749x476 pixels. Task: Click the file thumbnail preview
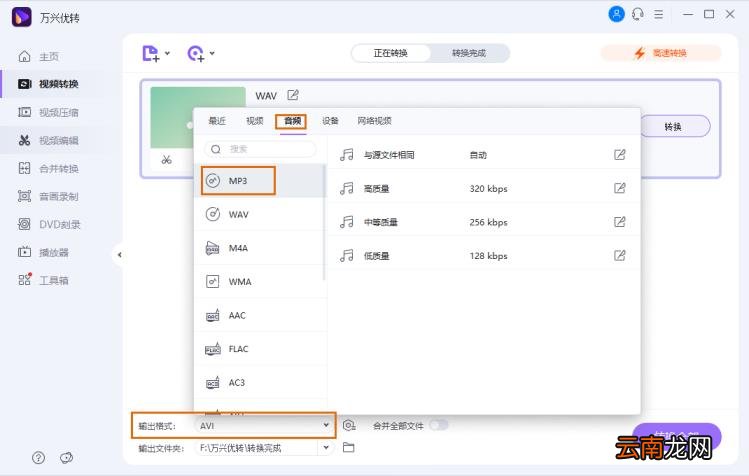tap(198, 118)
